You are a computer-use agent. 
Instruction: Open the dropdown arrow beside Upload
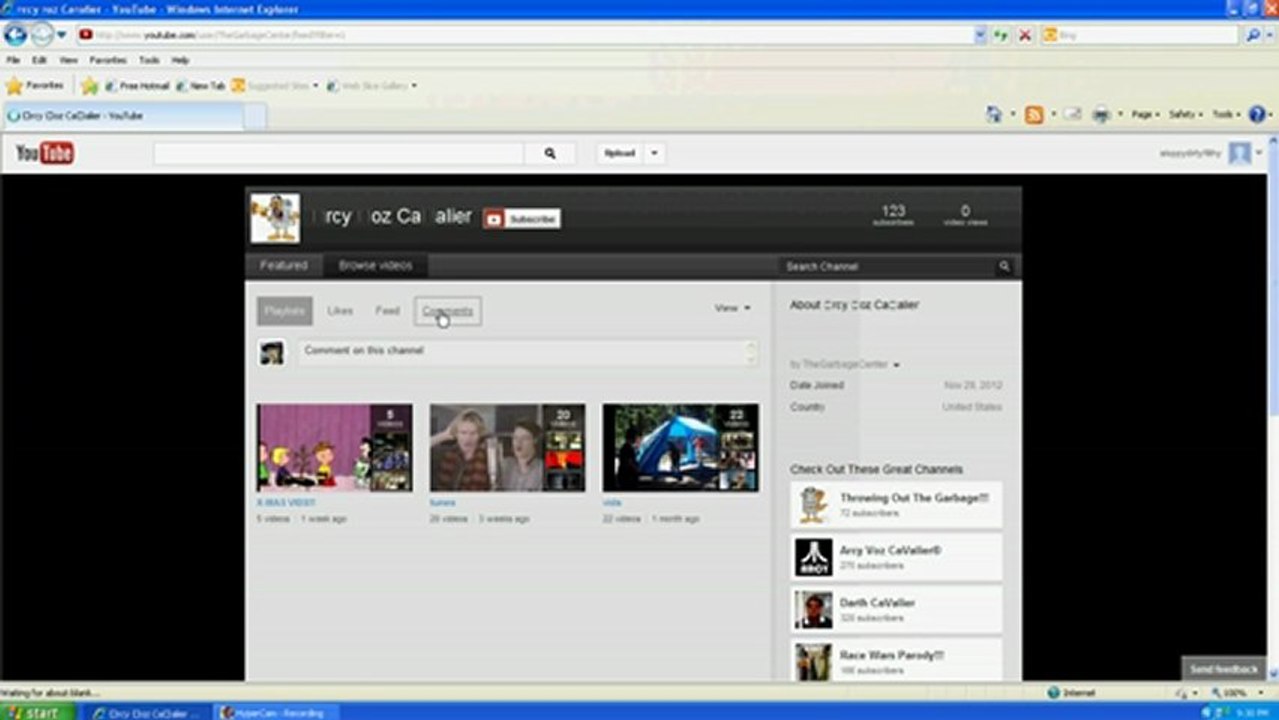pos(654,154)
